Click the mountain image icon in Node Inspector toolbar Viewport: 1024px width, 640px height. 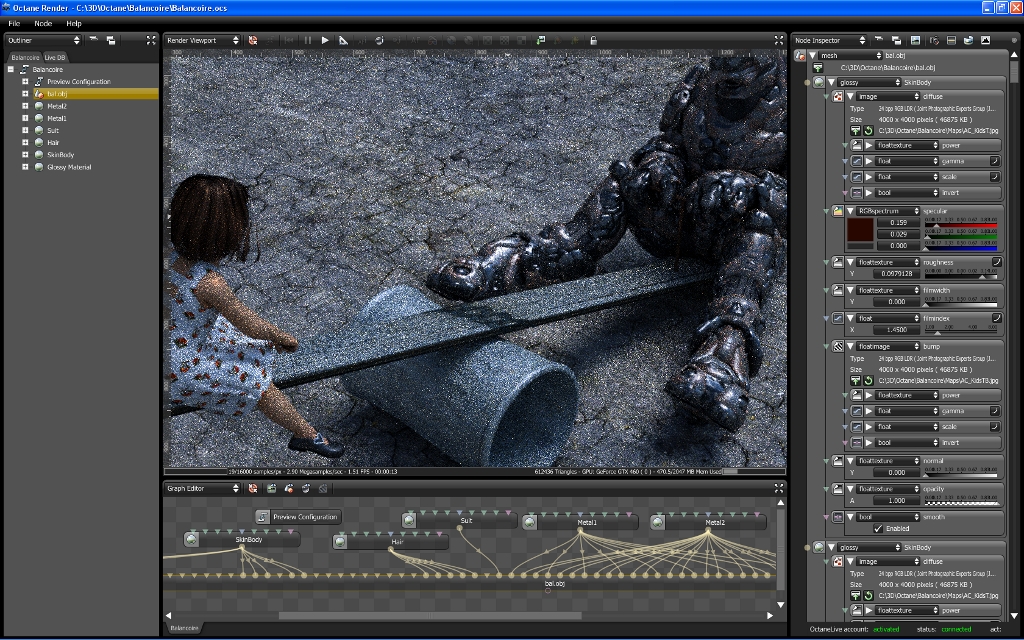[x=985, y=40]
